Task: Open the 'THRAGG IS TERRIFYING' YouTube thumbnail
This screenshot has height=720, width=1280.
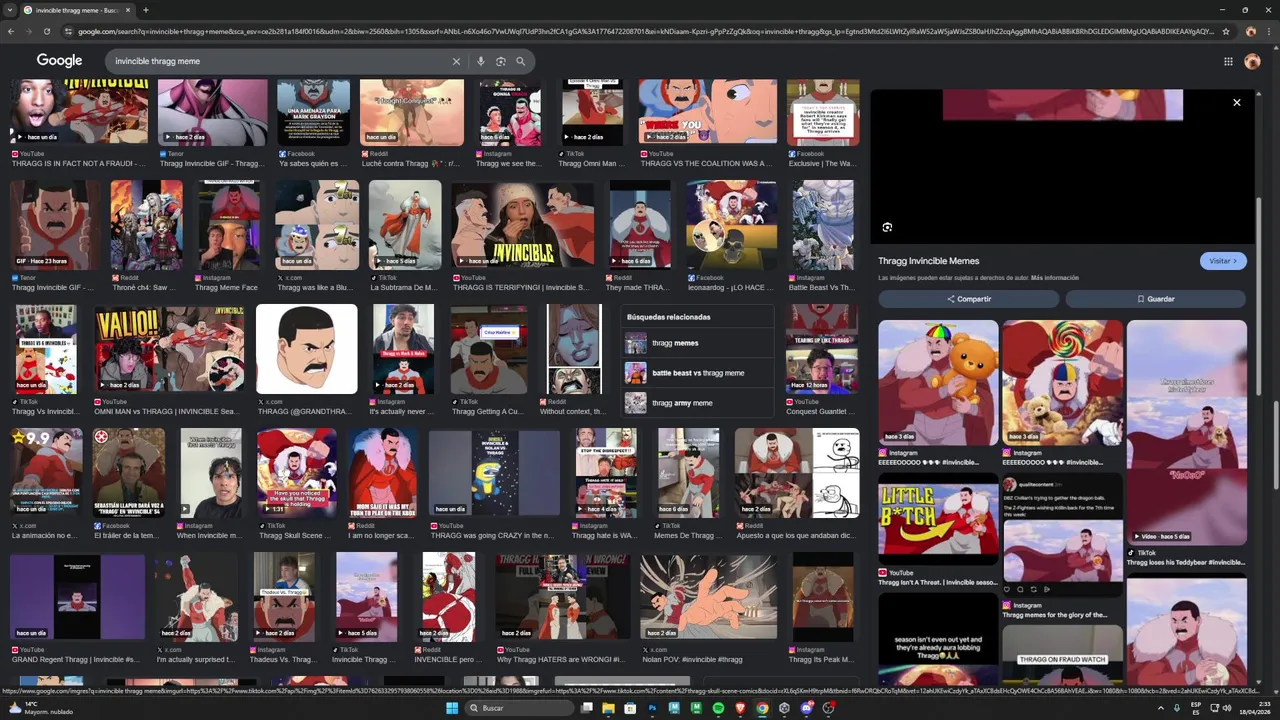Action: [x=522, y=225]
